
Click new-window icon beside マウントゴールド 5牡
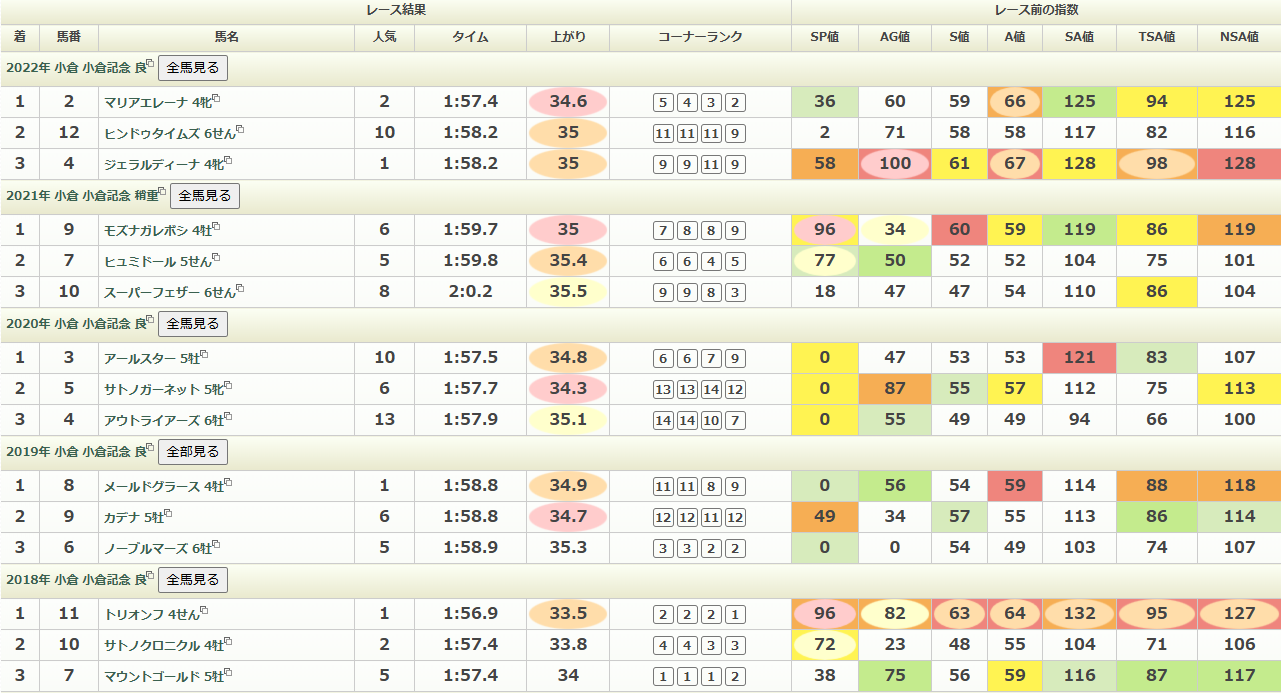click(x=228, y=672)
